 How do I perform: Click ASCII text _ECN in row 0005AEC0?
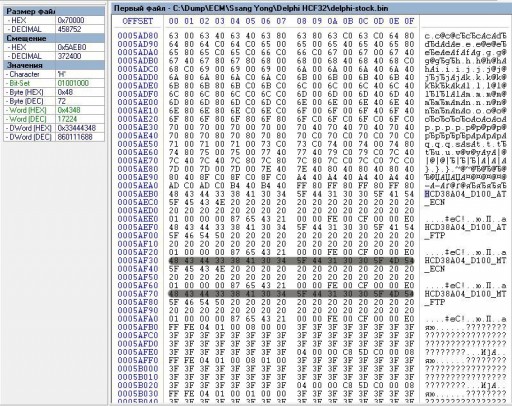[435, 202]
